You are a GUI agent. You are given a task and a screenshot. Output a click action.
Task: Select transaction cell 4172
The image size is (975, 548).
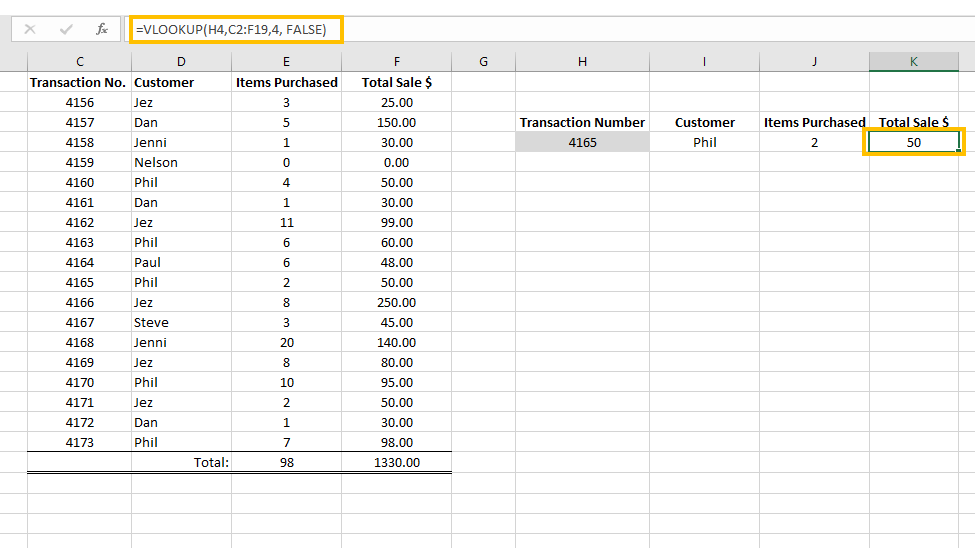point(80,422)
